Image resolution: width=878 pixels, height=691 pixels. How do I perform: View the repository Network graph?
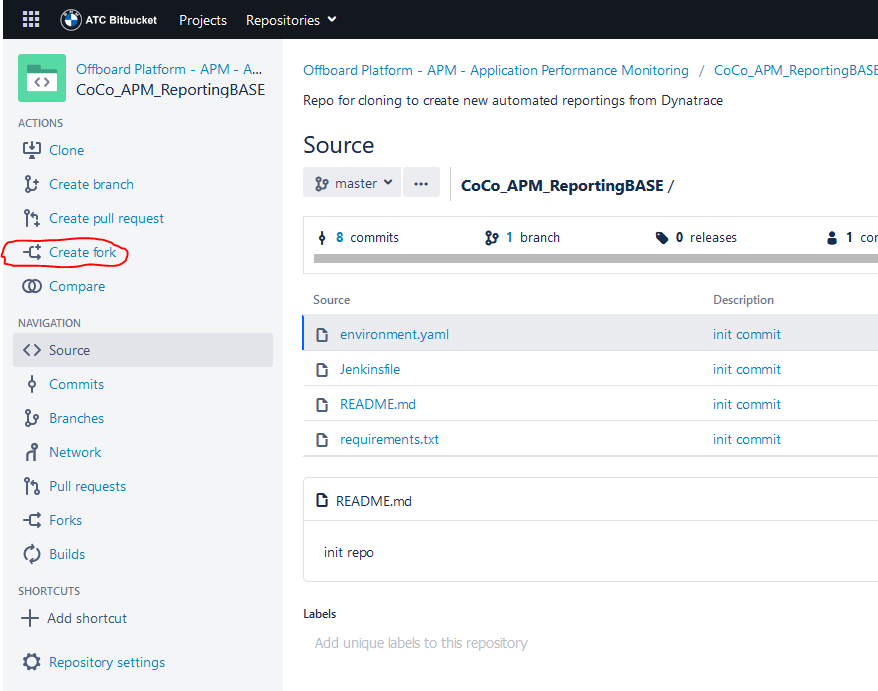pos(74,452)
